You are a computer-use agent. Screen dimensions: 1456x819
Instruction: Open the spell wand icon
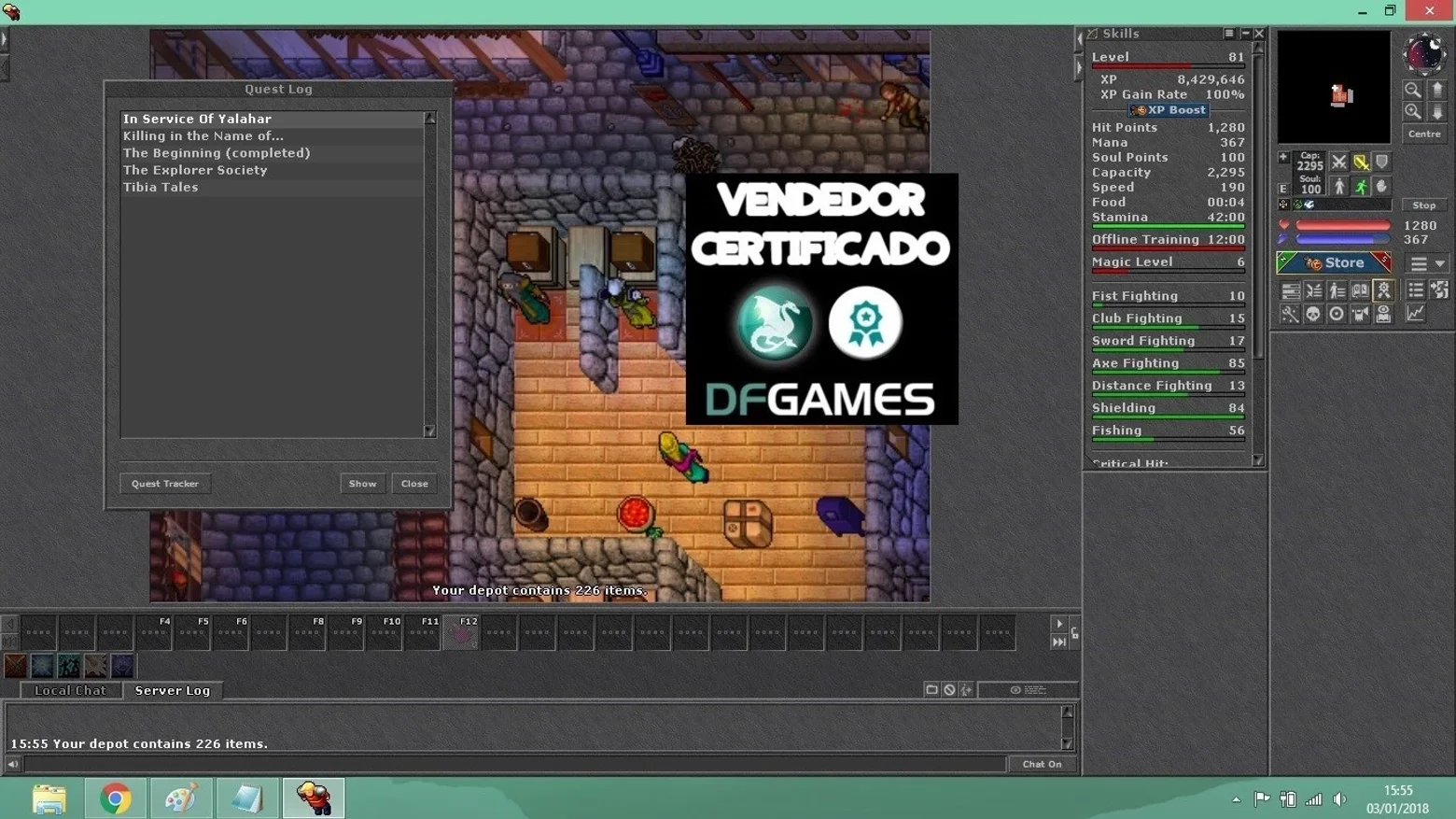[x=1290, y=314]
